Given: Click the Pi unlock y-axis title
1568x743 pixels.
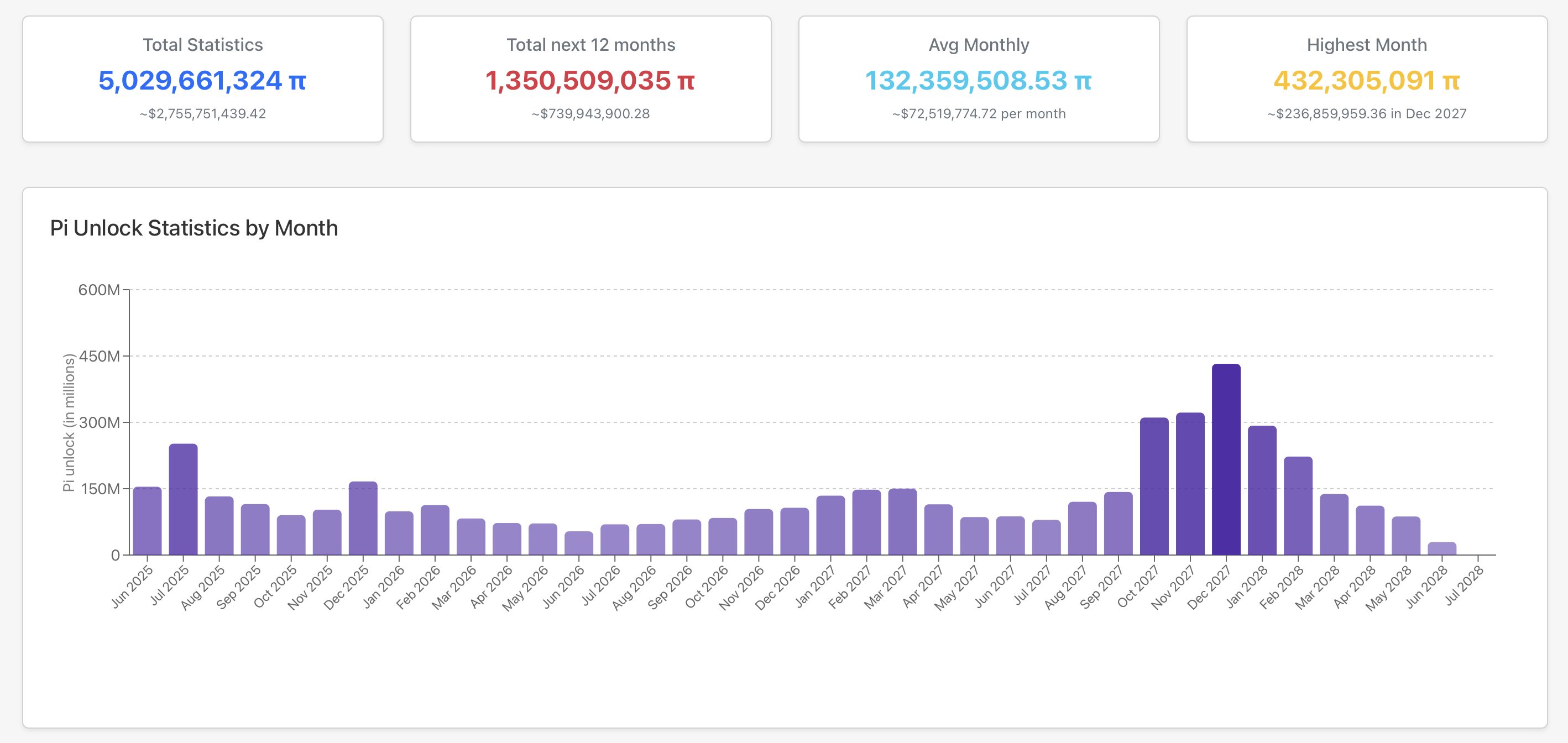Looking at the screenshot, I should tap(69, 422).
